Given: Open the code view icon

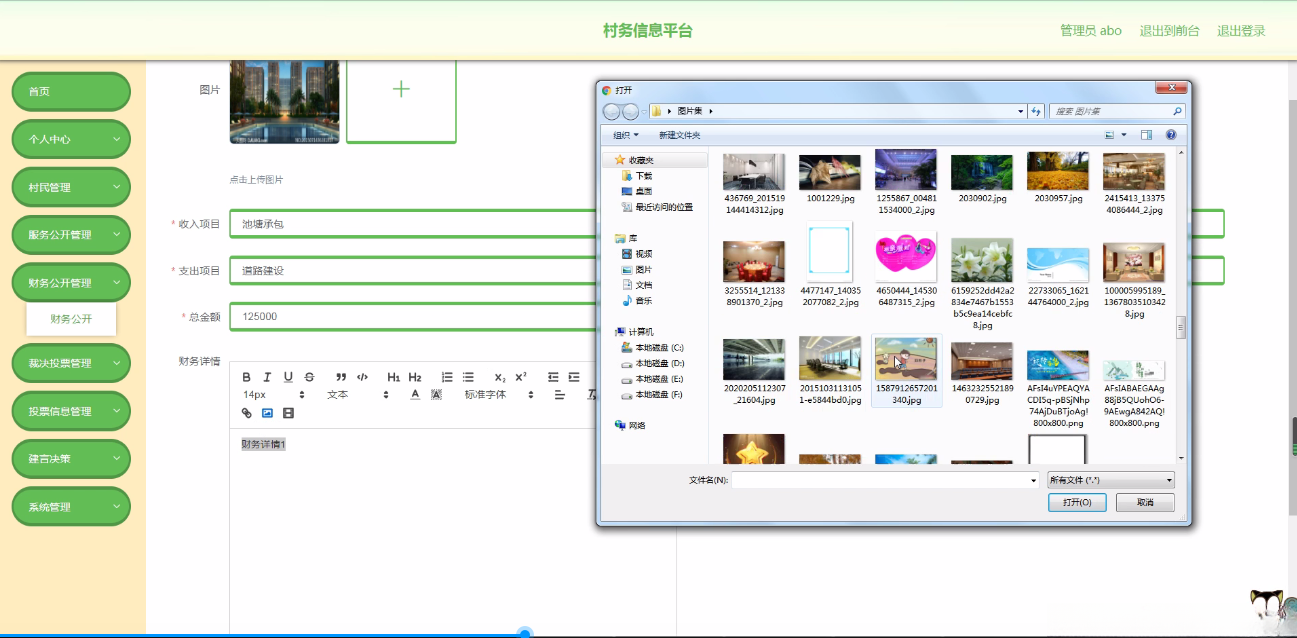Looking at the screenshot, I should click(x=362, y=377).
